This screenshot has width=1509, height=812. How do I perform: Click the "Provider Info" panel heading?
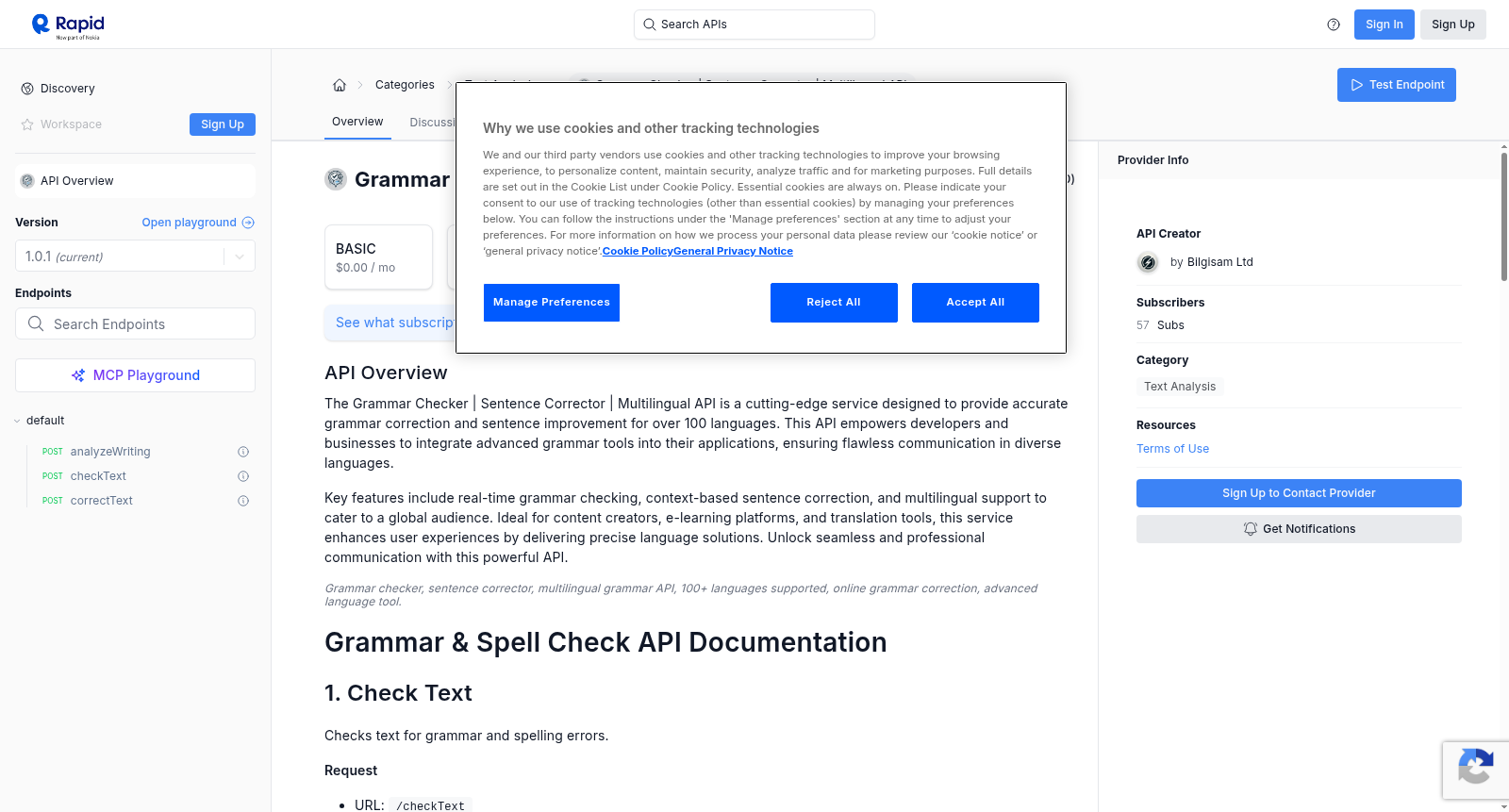click(1152, 160)
